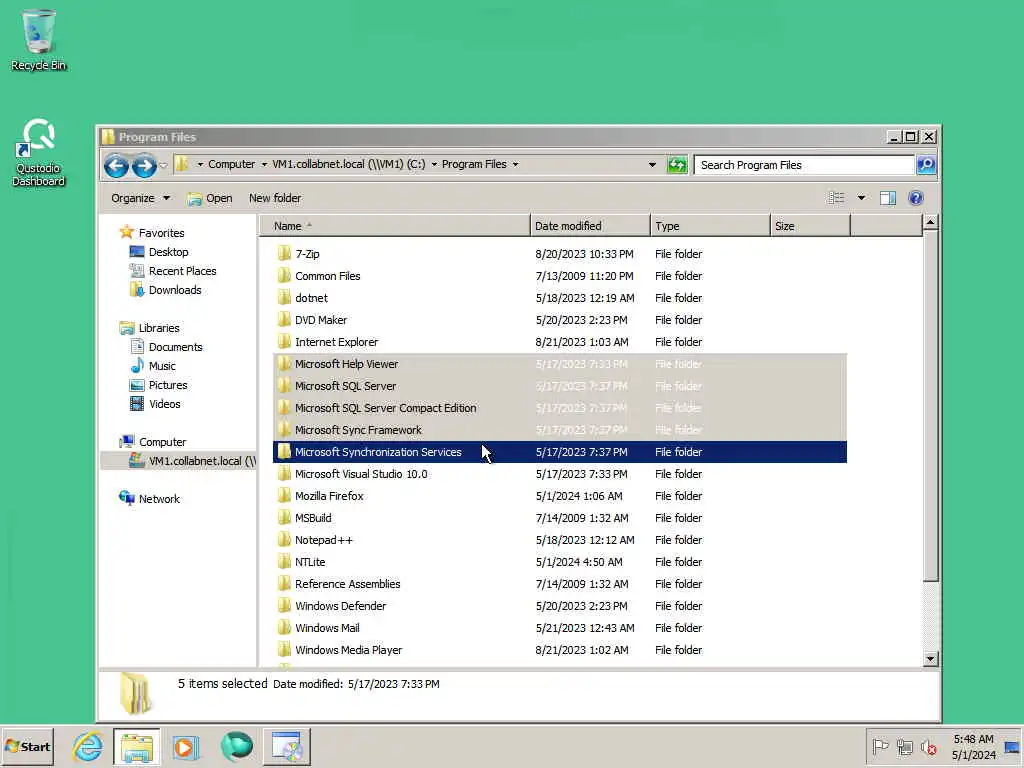Click the blue Forward arrow button

pos(144,166)
